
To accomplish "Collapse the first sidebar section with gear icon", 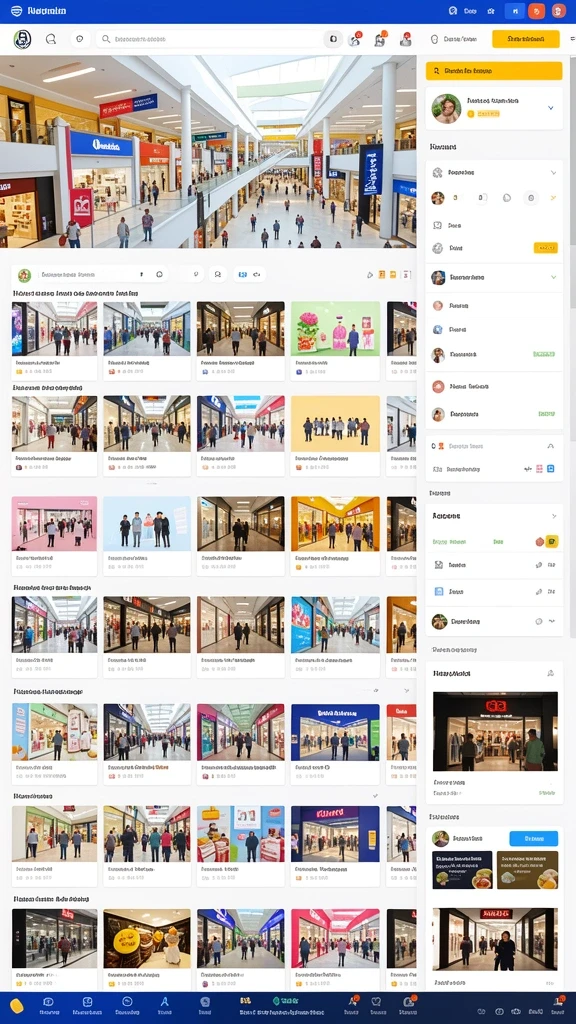I will pos(553,172).
